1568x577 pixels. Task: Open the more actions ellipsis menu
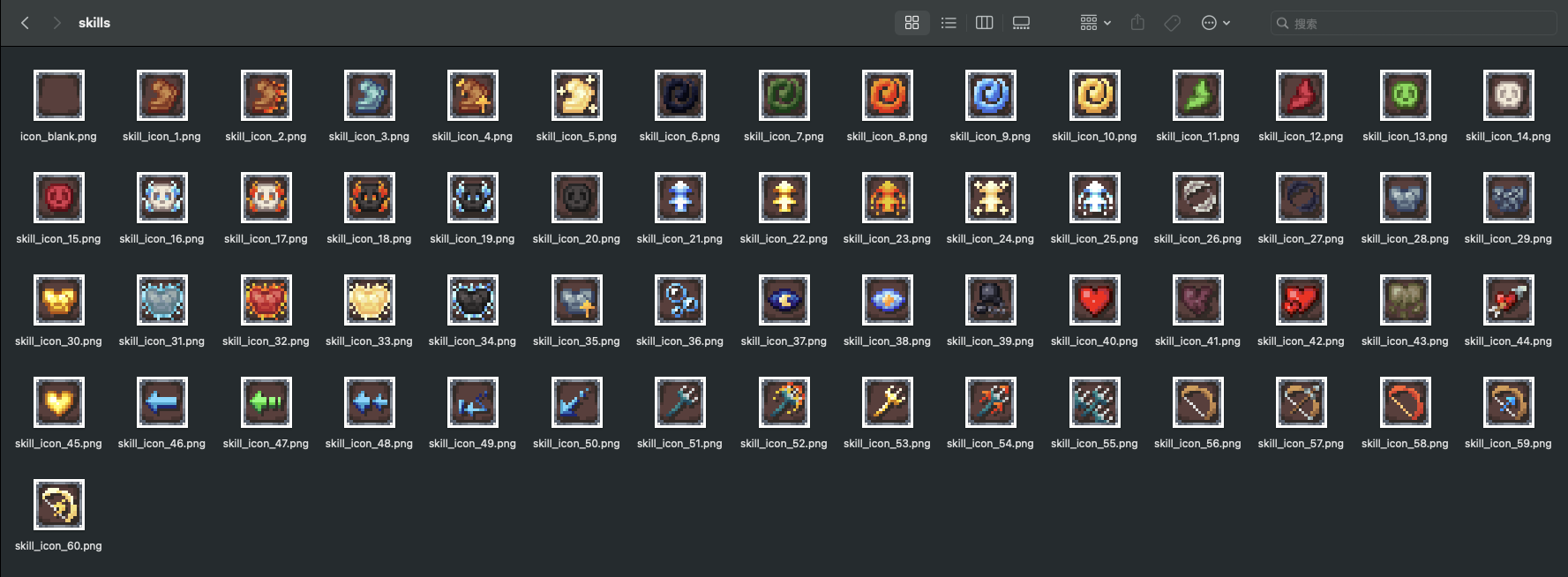(1215, 23)
